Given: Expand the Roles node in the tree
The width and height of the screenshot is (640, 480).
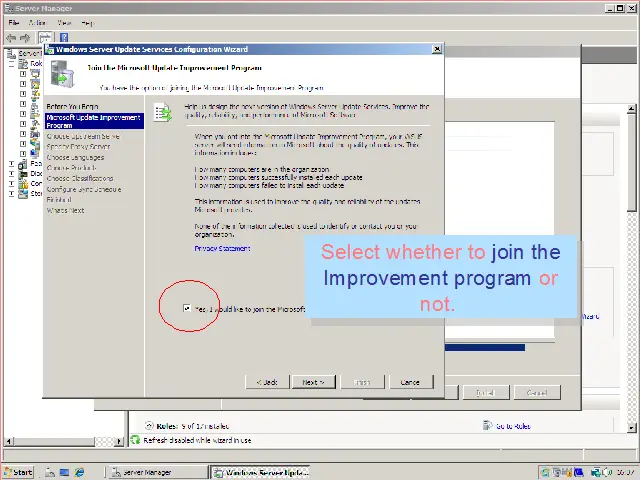Looking at the screenshot, I should 12,63.
